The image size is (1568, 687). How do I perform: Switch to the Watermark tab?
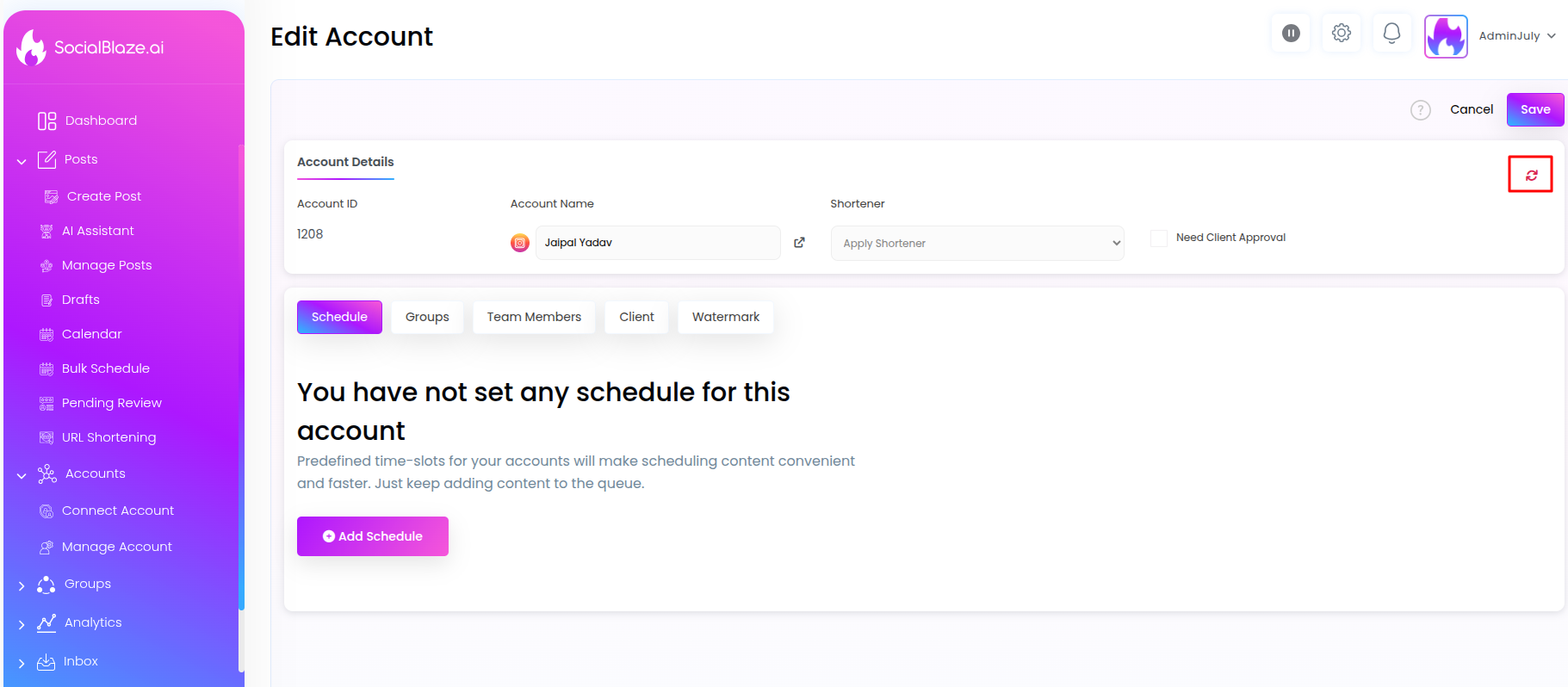point(726,317)
